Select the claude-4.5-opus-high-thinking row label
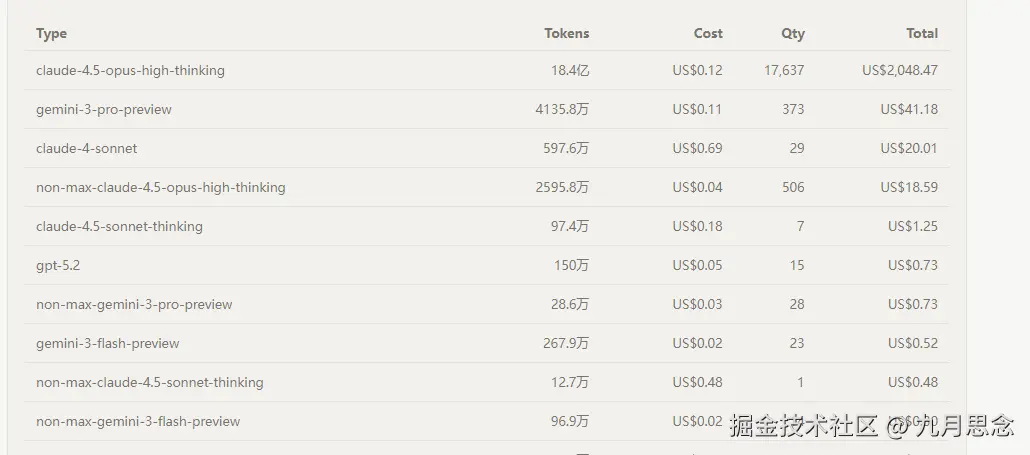1030x455 pixels. point(130,71)
